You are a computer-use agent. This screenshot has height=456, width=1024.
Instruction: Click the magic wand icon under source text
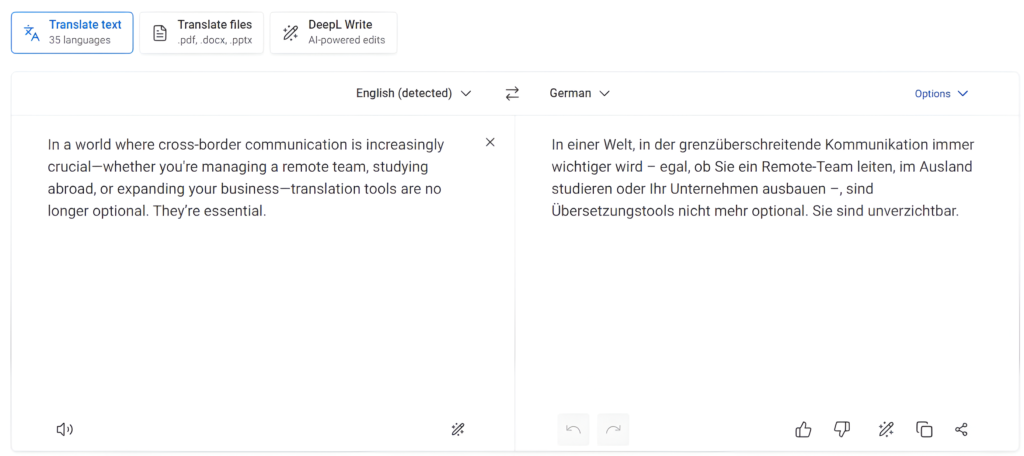[458, 429]
